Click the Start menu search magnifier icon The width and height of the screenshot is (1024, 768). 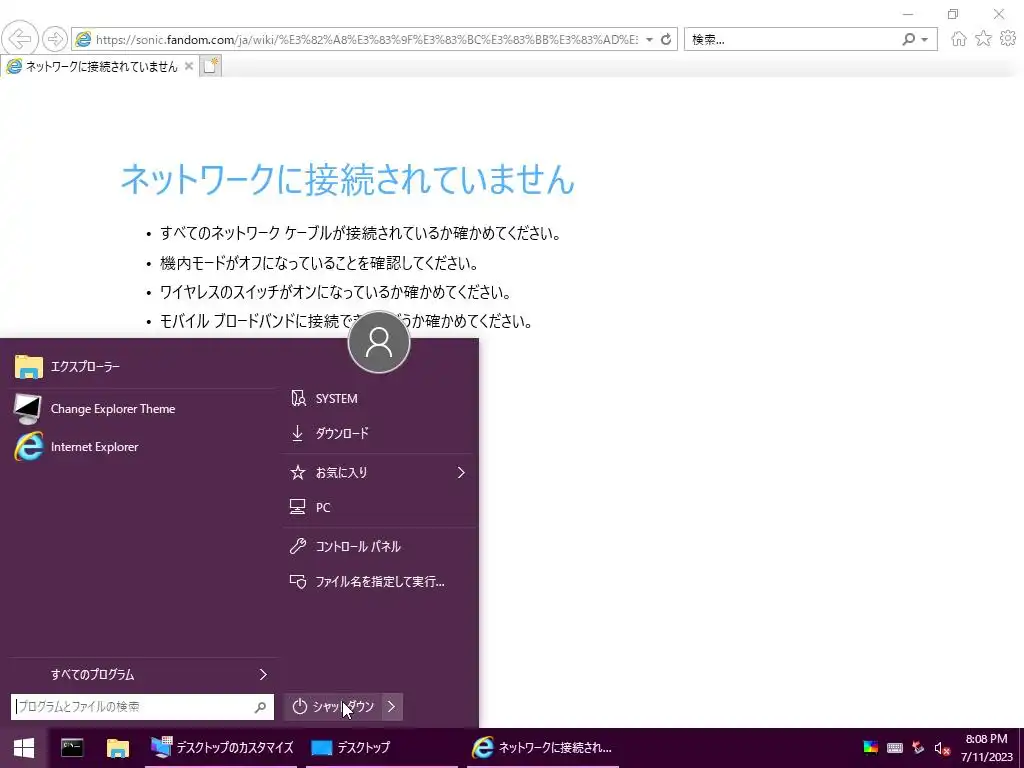pos(261,707)
